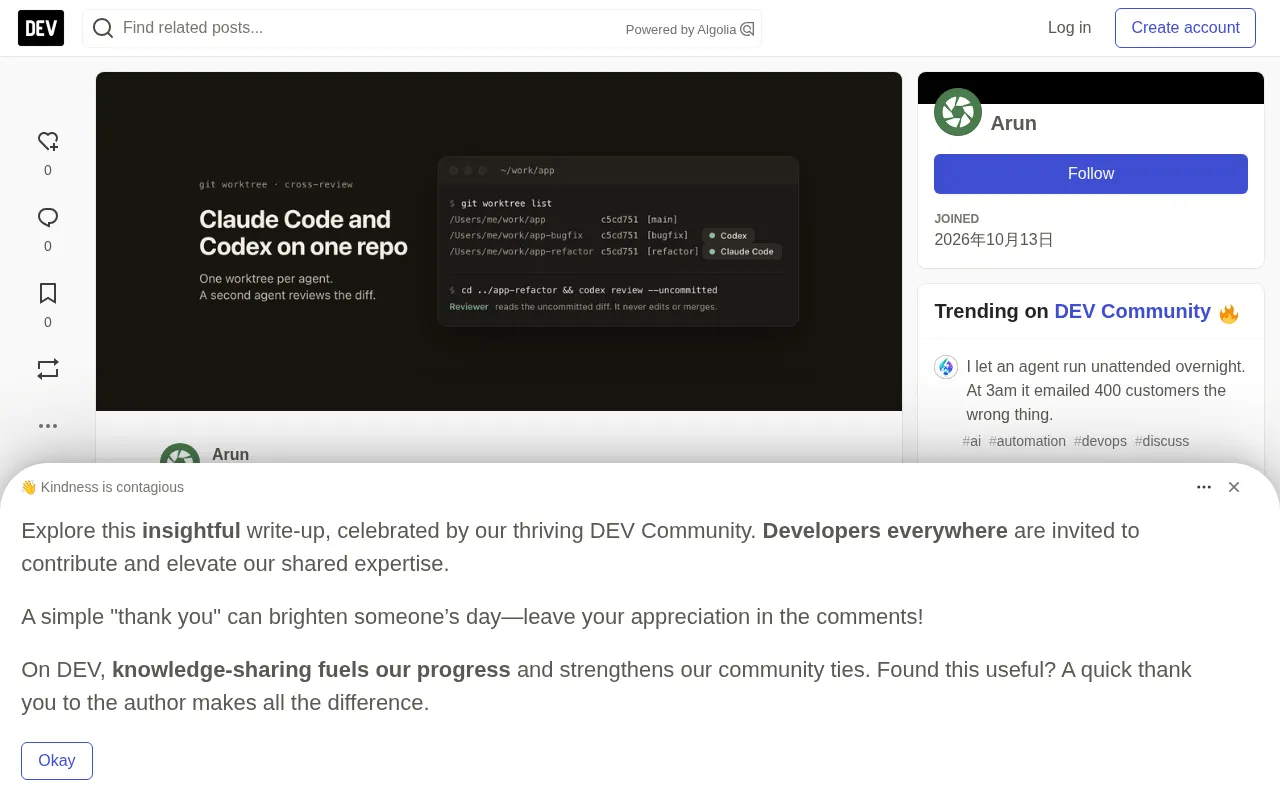Save post with bookmark icon
The image size is (1280, 800).
click(48, 293)
